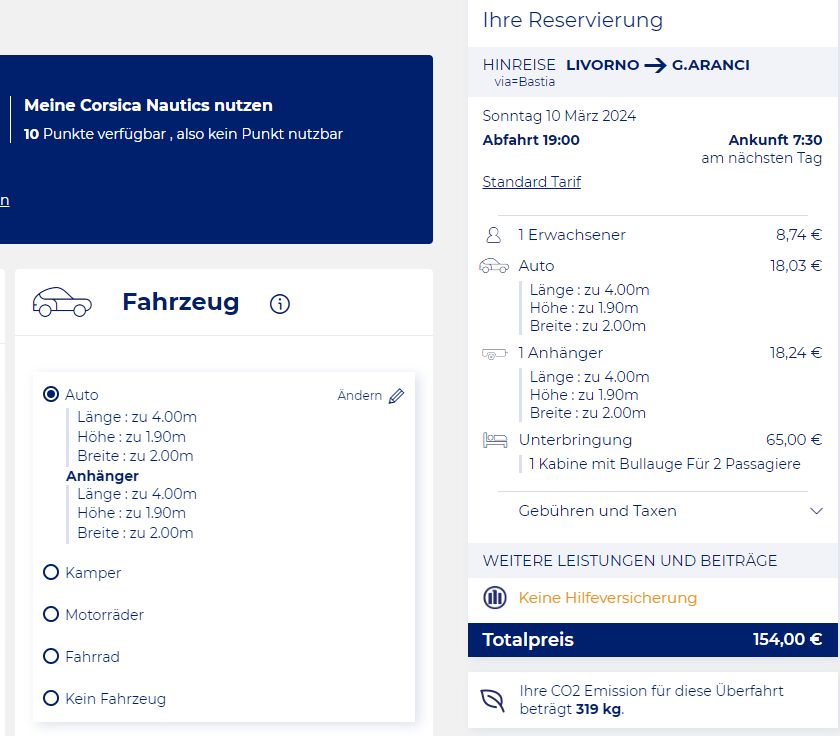Select the Kamper vehicle option
840x736 pixels.
coord(51,572)
